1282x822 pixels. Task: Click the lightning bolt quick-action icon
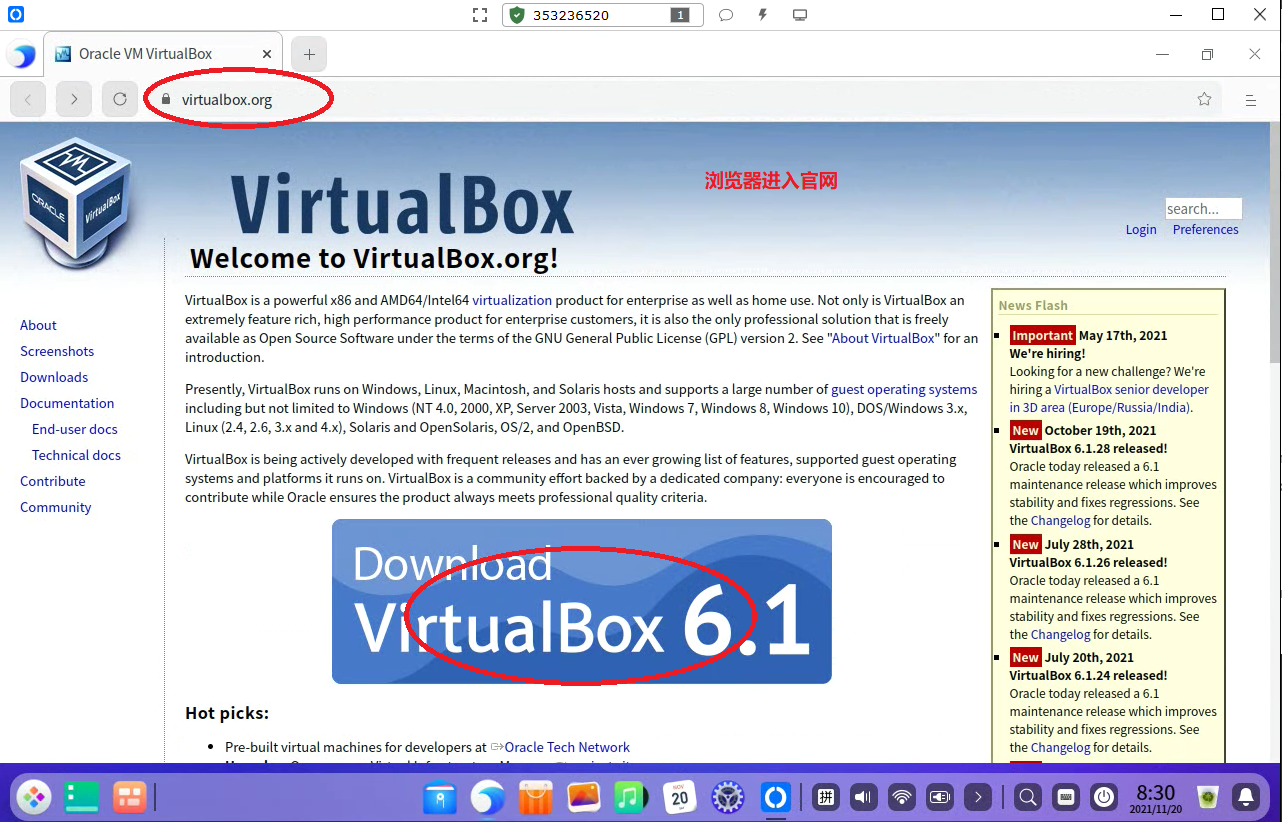(763, 15)
